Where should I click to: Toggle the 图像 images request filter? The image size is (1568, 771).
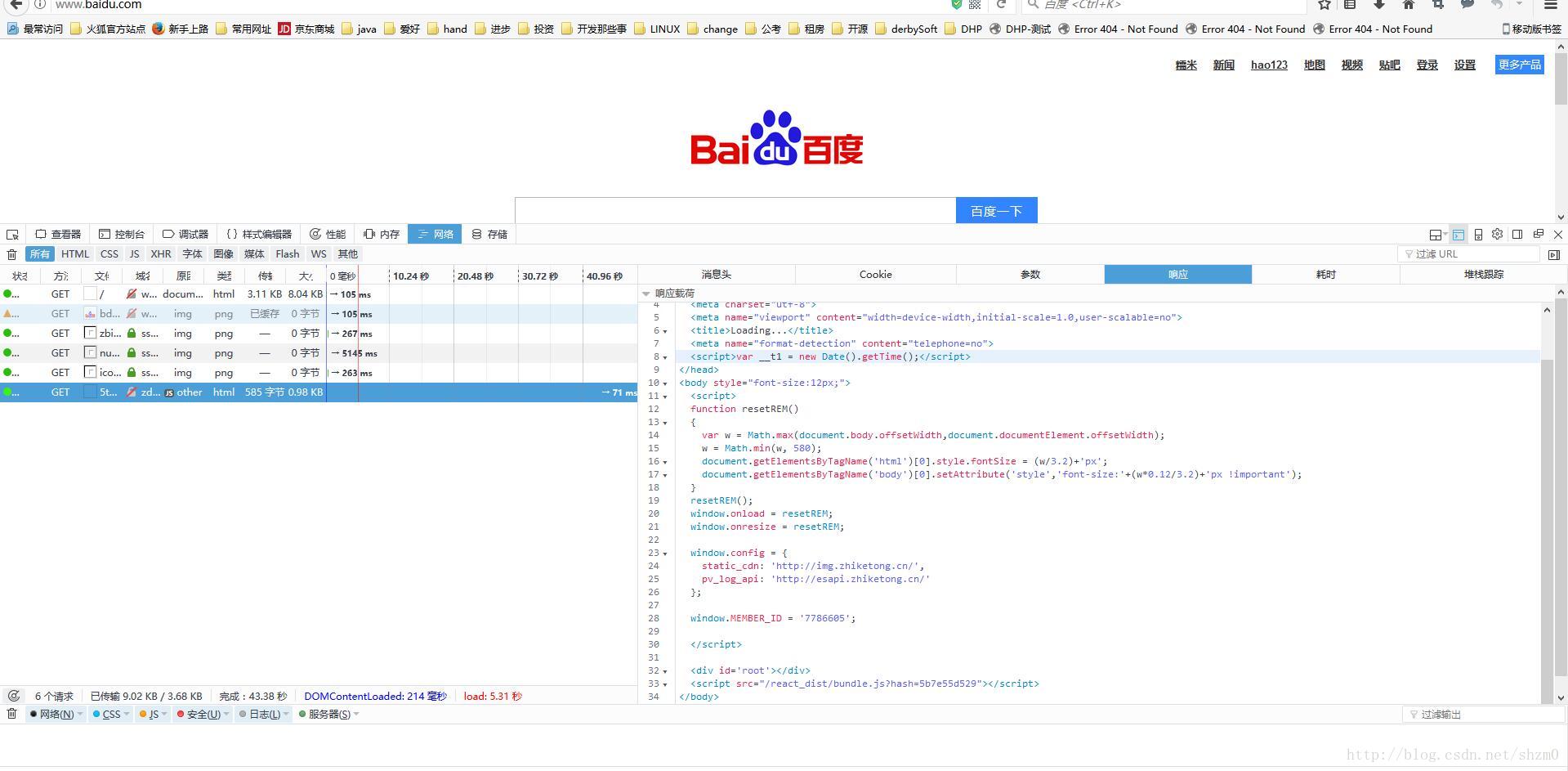coord(223,254)
